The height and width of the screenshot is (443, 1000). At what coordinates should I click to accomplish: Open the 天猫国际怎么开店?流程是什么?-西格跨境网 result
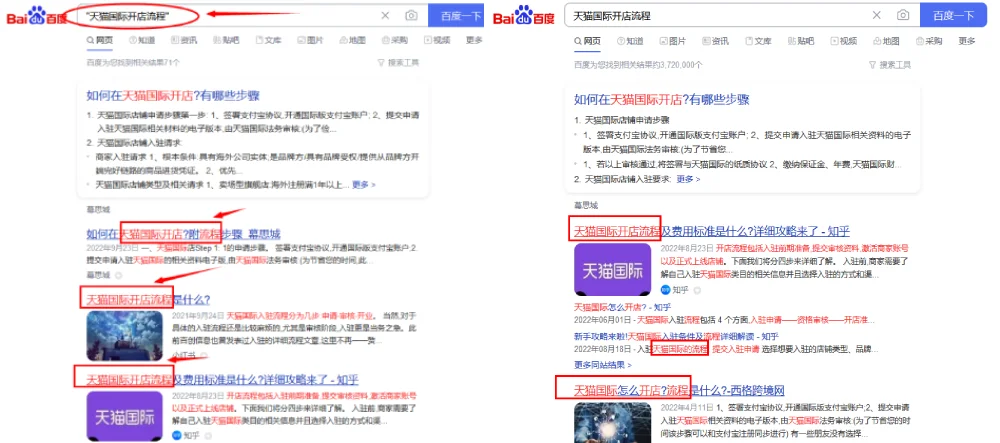[x=679, y=390]
